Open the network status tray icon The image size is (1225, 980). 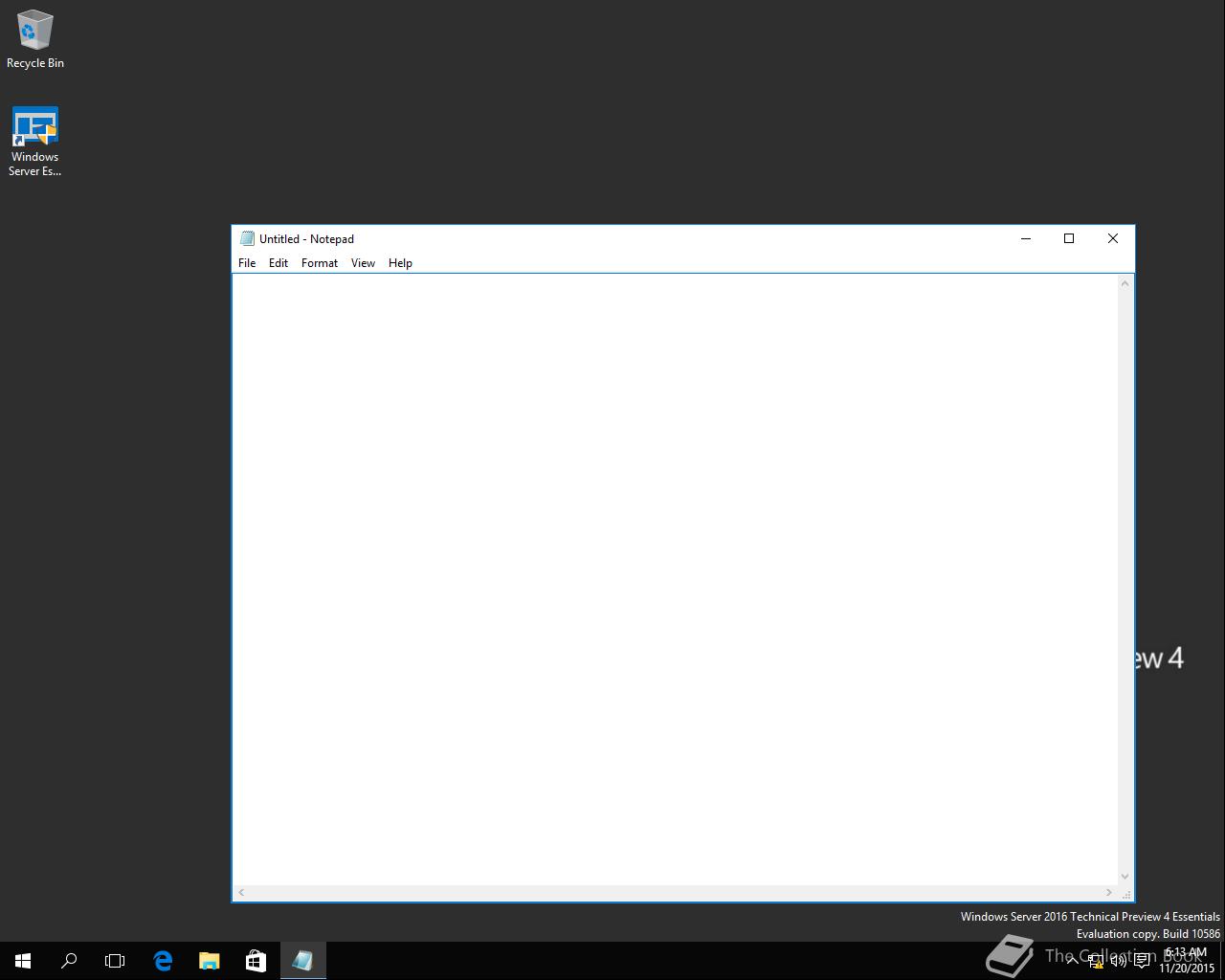[x=1096, y=961]
